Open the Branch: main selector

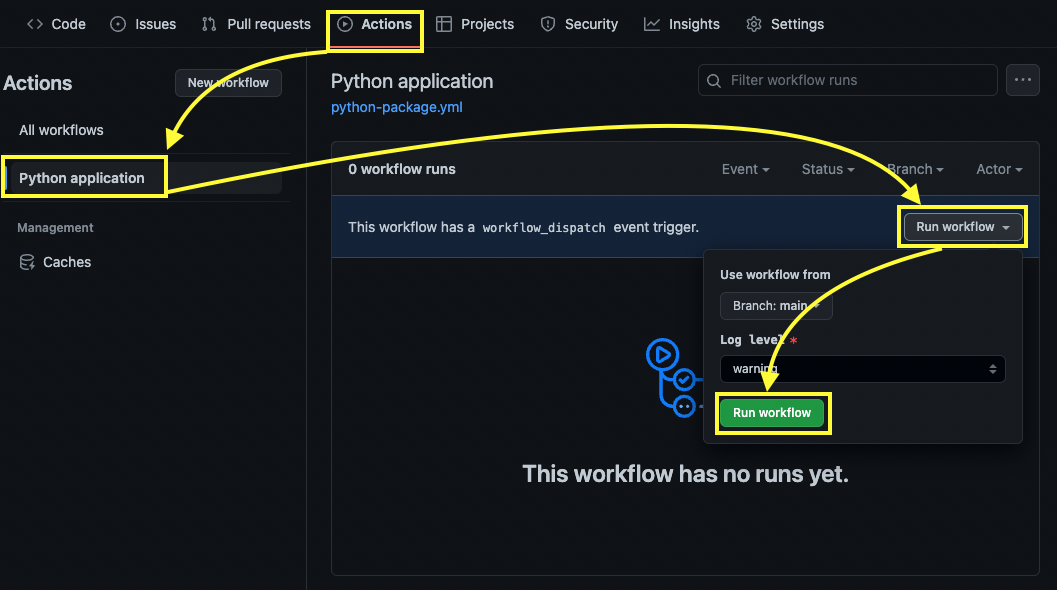776,306
